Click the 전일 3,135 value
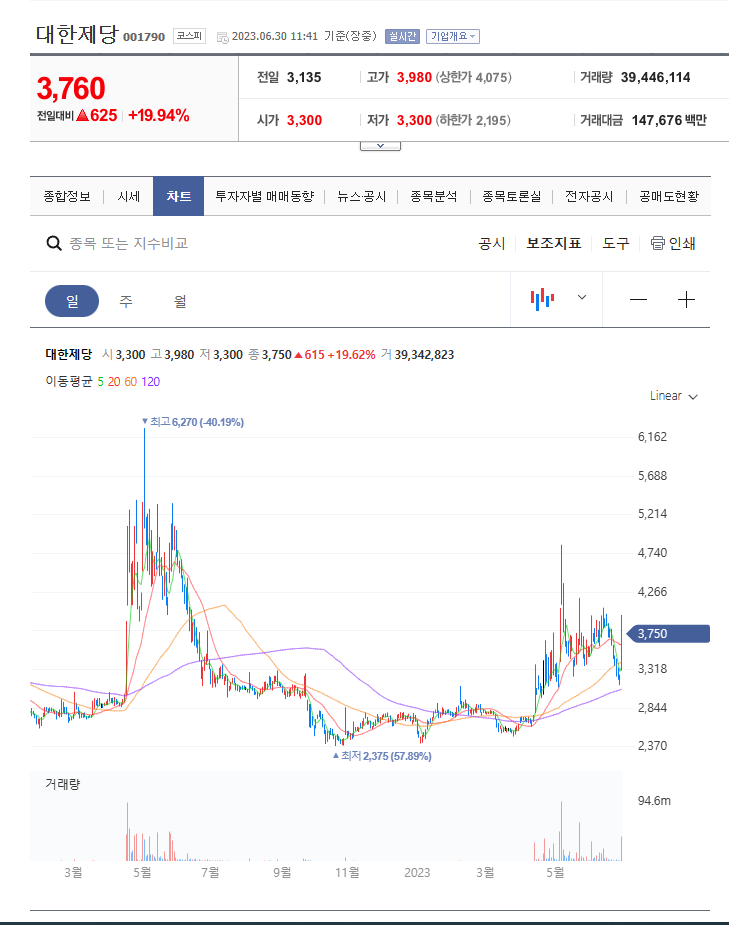The height and width of the screenshot is (925, 729). [x=304, y=77]
